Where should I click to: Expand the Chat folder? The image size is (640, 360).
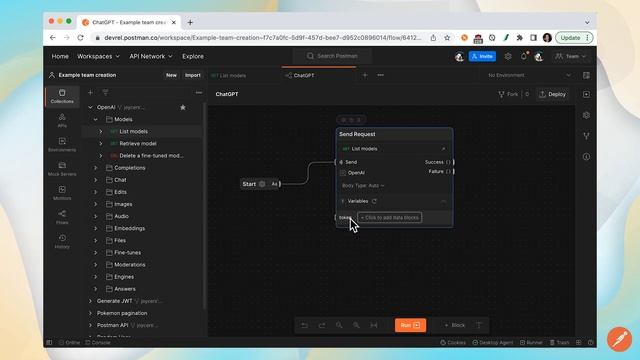(96, 180)
